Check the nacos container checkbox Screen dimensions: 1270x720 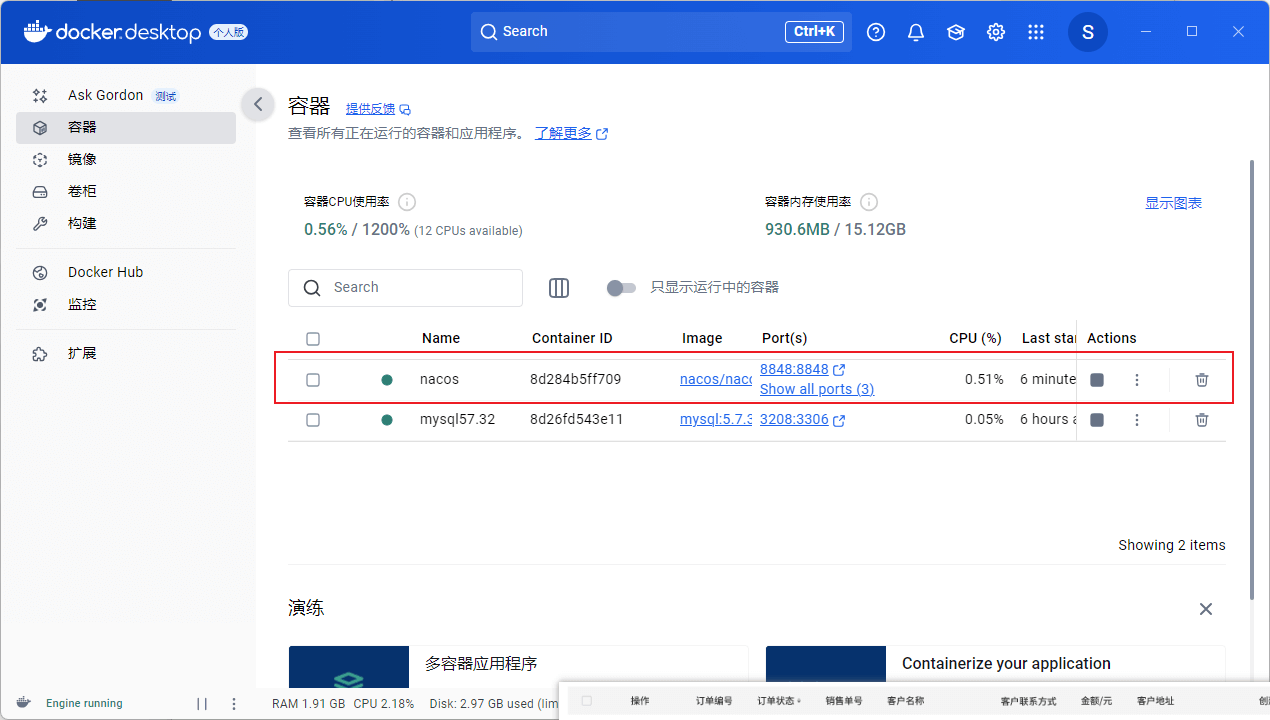313,380
